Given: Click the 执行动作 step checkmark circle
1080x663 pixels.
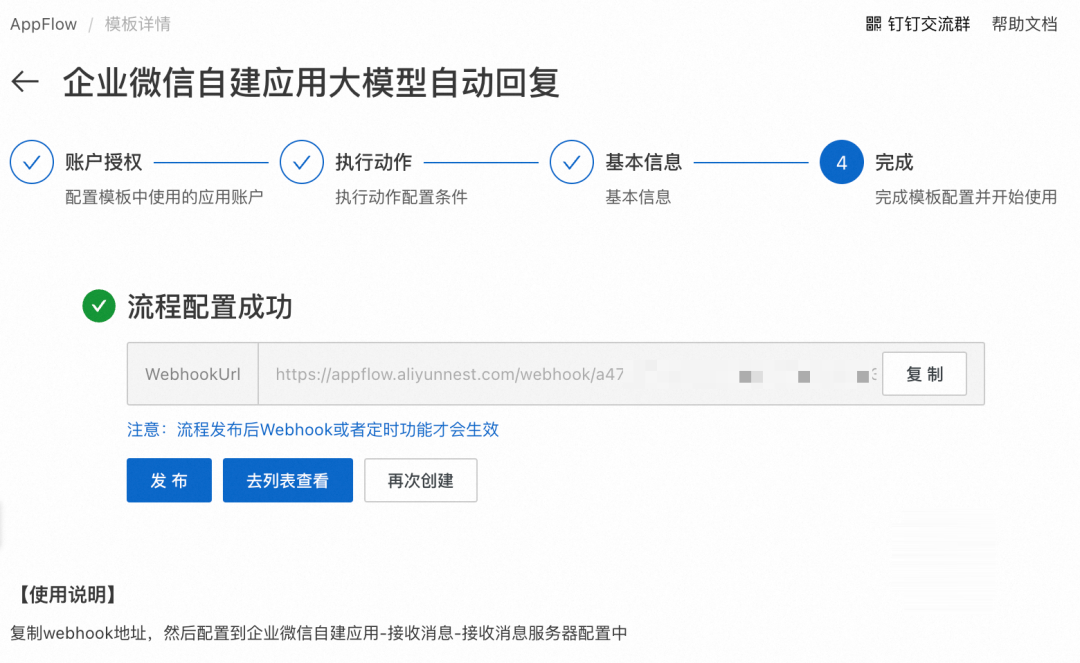Looking at the screenshot, I should 302,162.
